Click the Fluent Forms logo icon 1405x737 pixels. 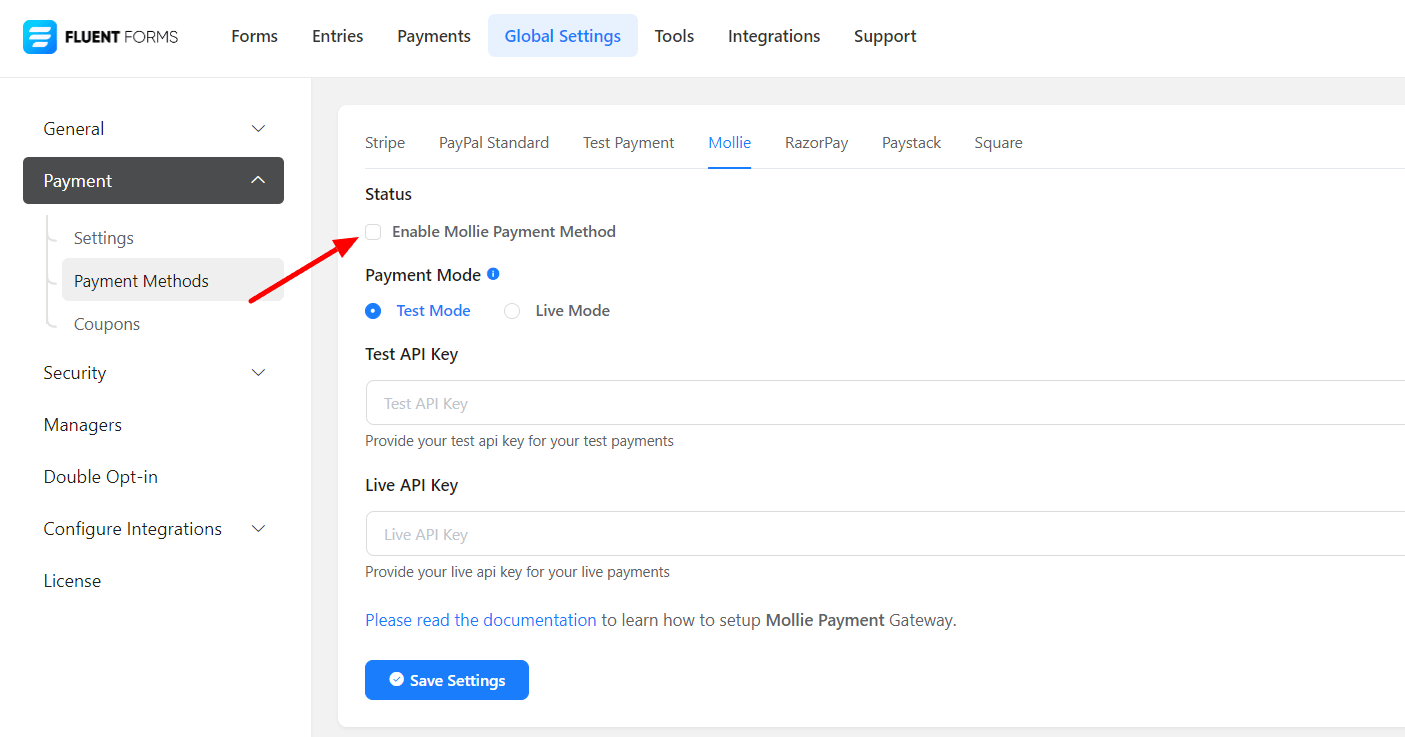click(40, 37)
